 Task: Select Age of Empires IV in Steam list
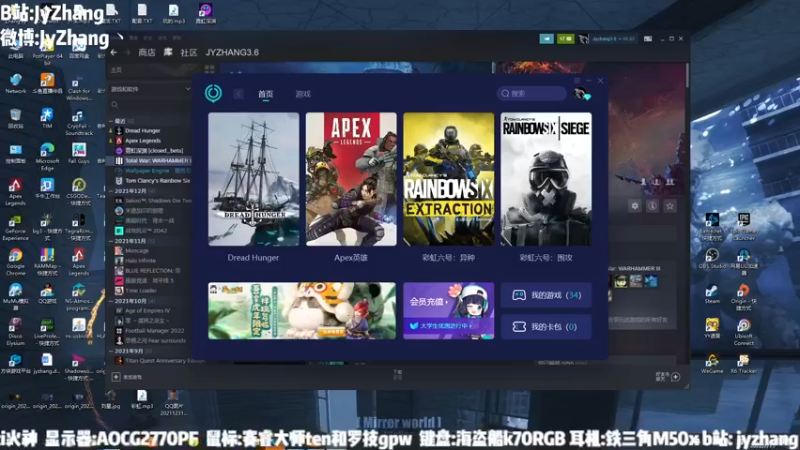(149, 311)
